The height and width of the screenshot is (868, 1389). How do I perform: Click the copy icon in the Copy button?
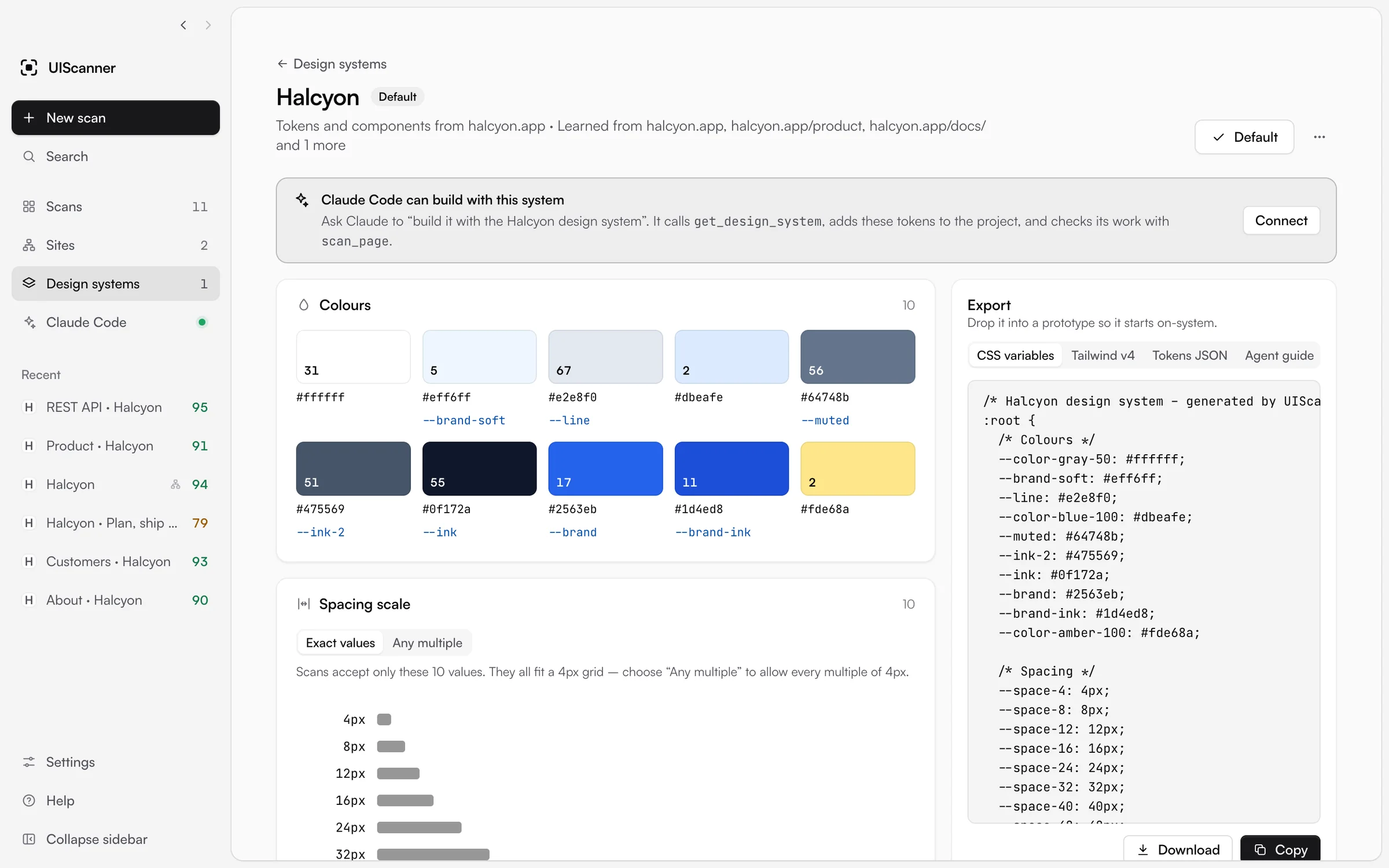[1260, 849]
